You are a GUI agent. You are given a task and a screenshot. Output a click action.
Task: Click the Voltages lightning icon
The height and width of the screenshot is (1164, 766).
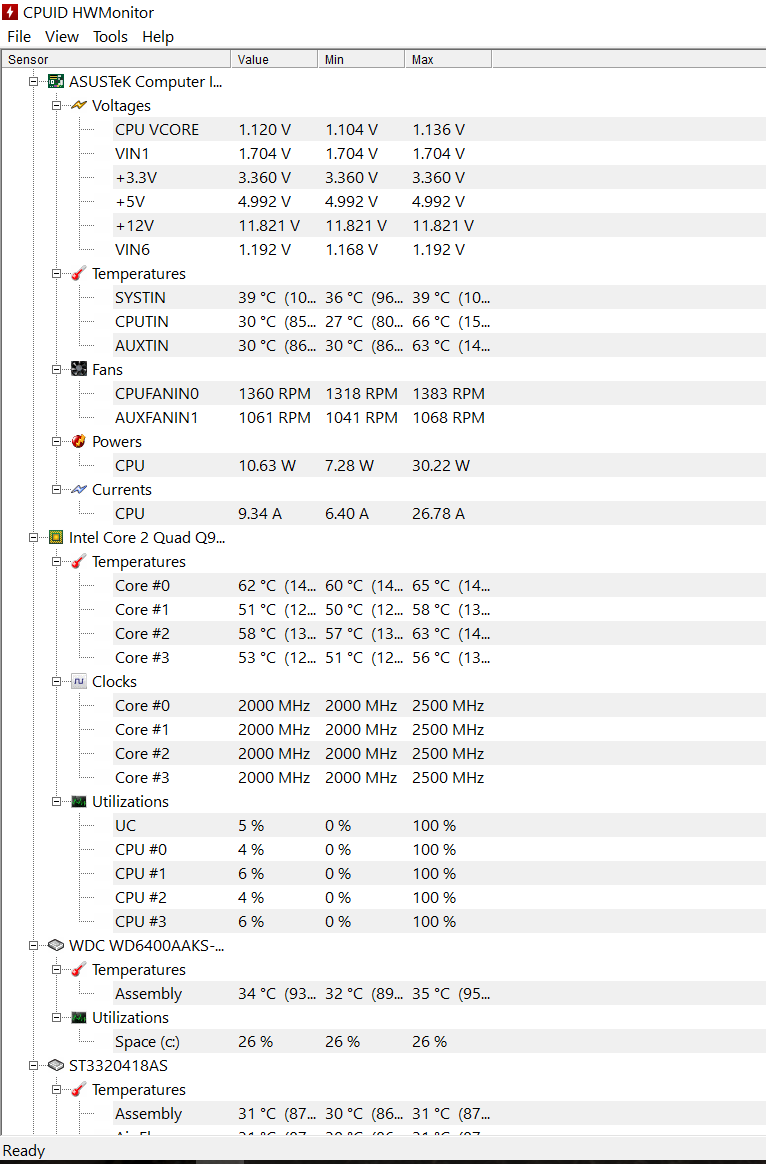(x=79, y=105)
